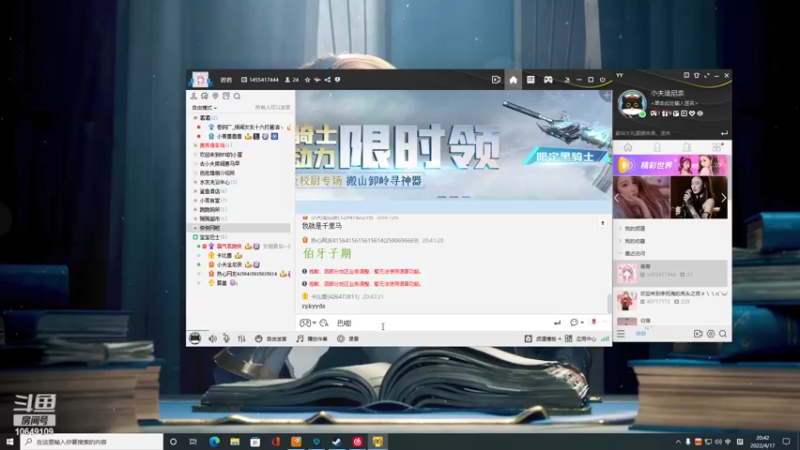
Task: Switch to the apps grid tab with the red dot
Action: 717,147
